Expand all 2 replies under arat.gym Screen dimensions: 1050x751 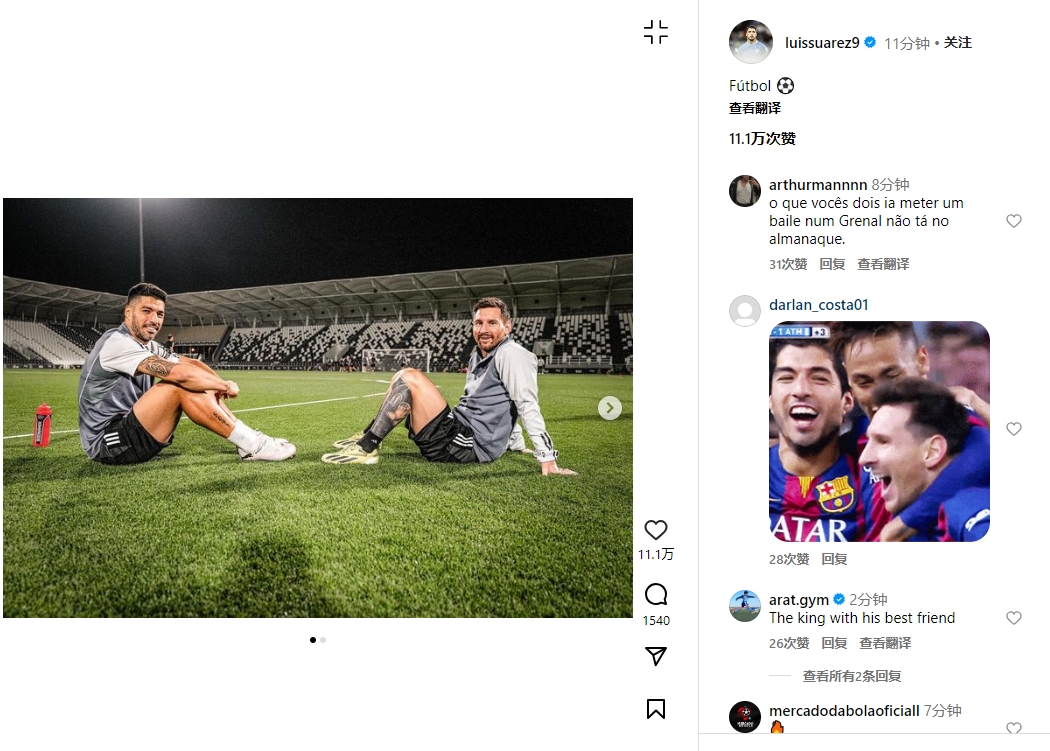(x=852, y=676)
